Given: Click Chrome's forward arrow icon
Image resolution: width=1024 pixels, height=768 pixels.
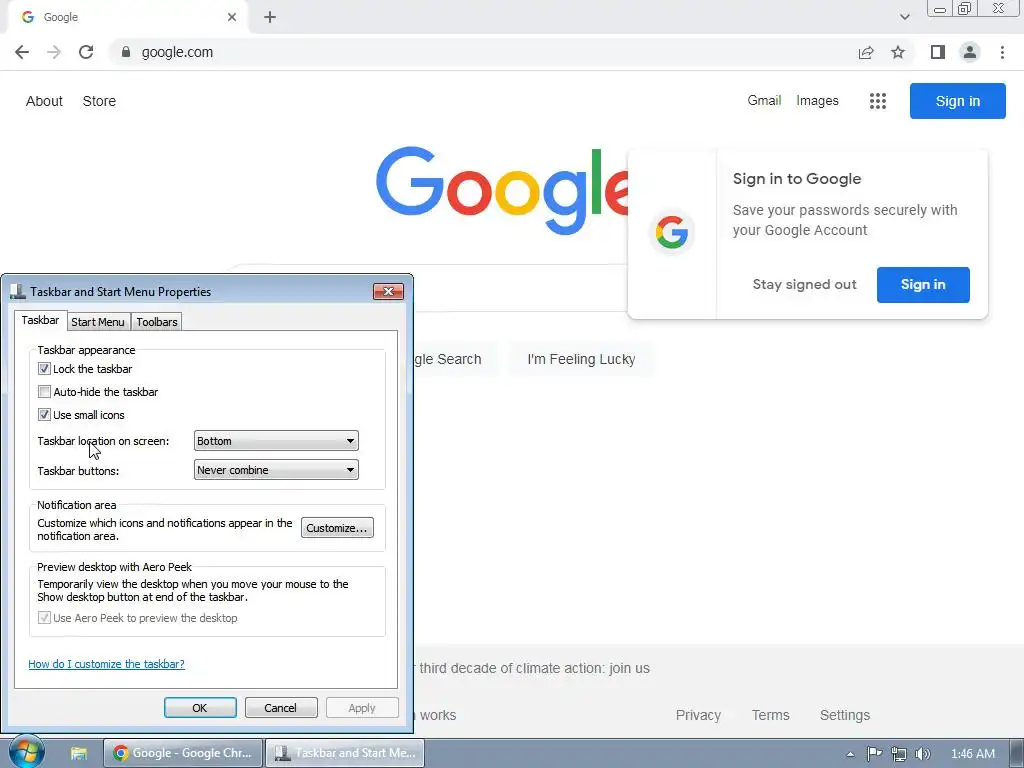Looking at the screenshot, I should (54, 52).
